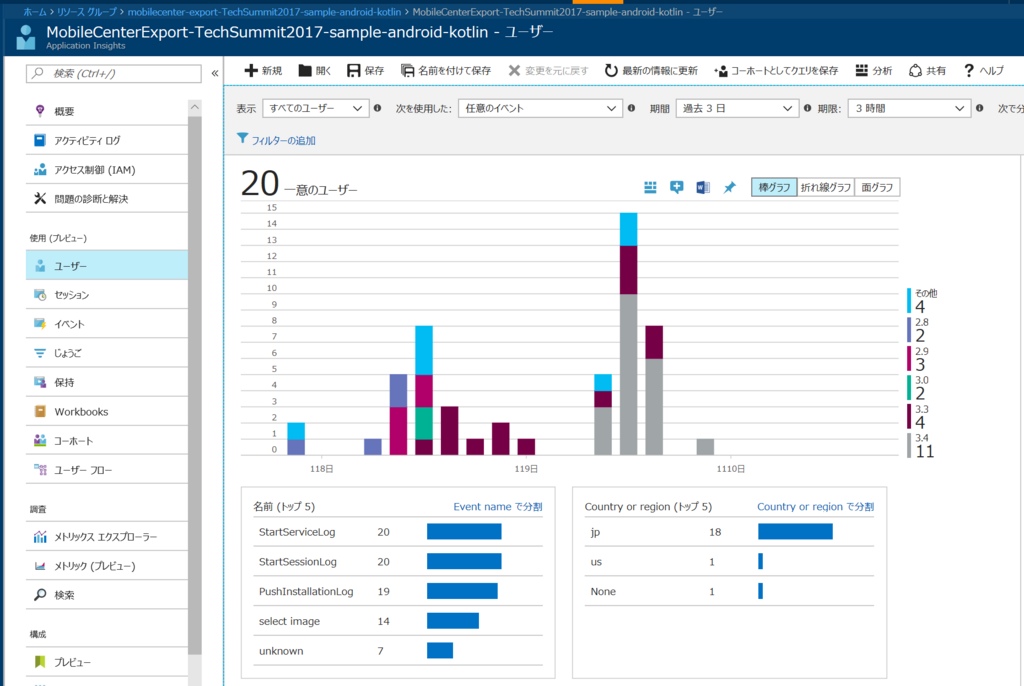The width and height of the screenshot is (1024, 686).
Task: Click the 新規 (New) plus icon
Action: point(251,71)
